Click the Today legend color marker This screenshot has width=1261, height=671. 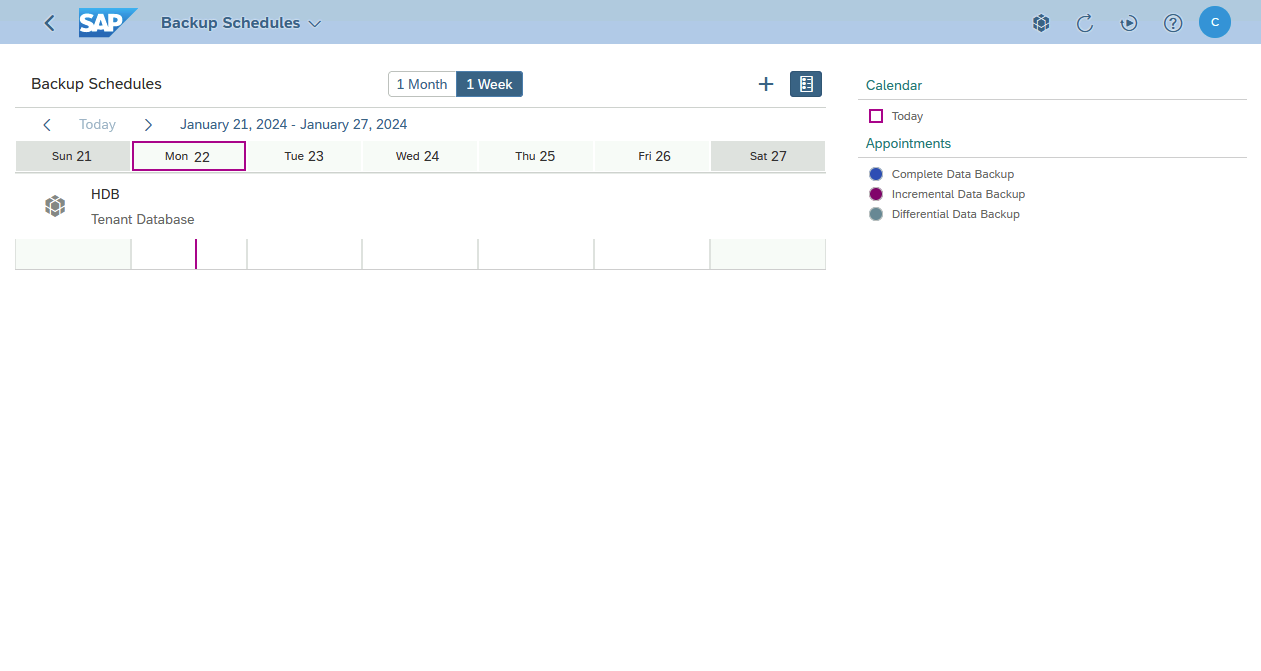pos(875,116)
